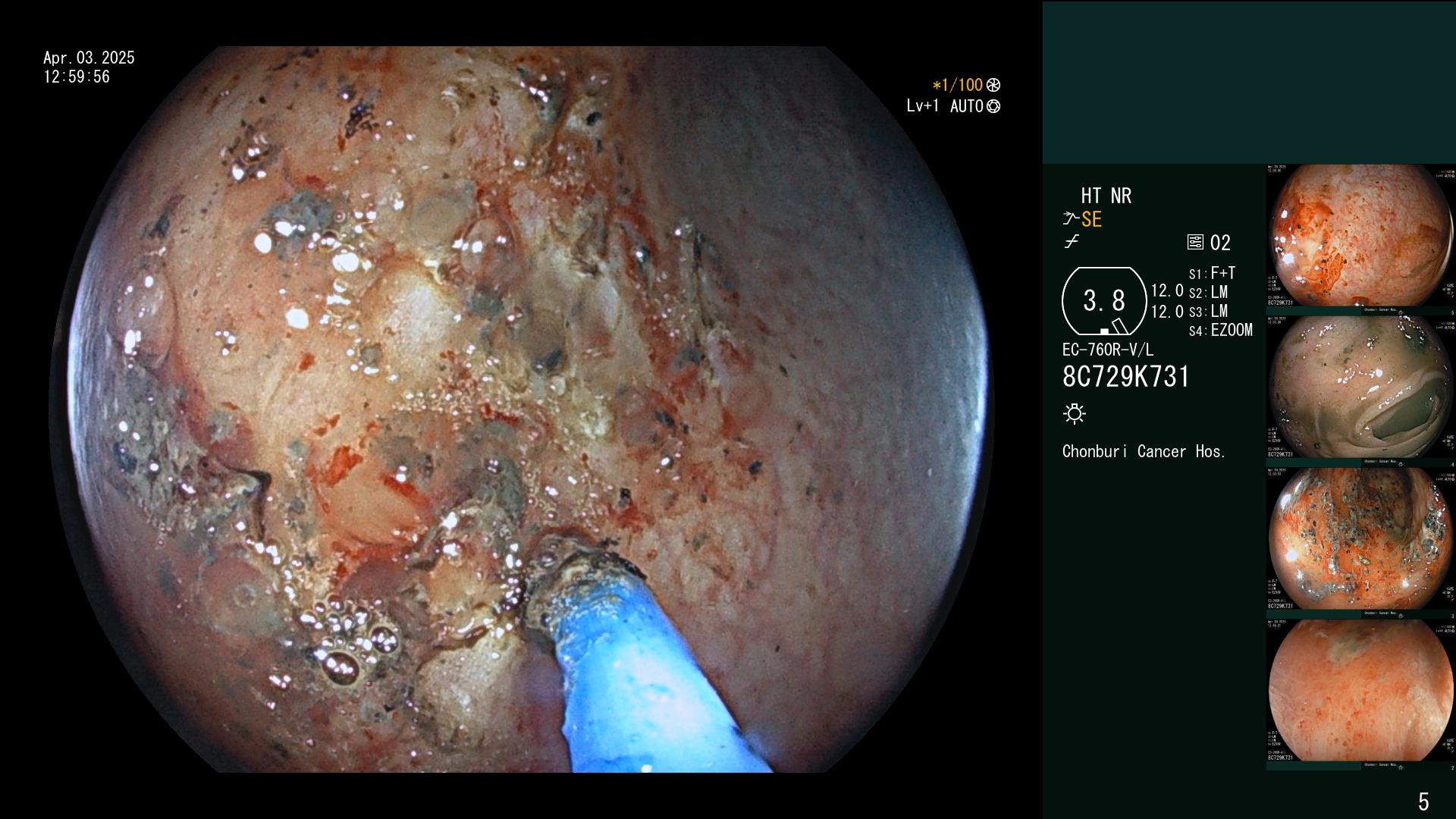The height and width of the screenshot is (819, 1456).
Task: Click the scope model EC-760R-V/L
Action: [1108, 350]
